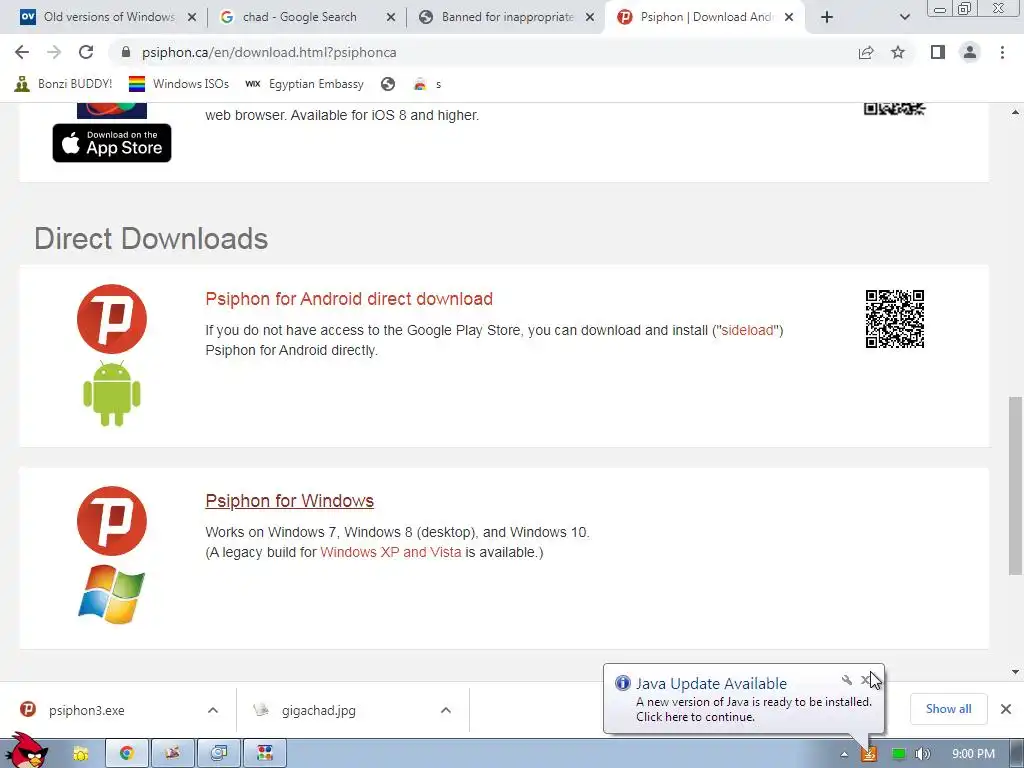This screenshot has height=768, width=1024.
Task: Close the Banned for inappropriate tab
Action: click(x=590, y=17)
